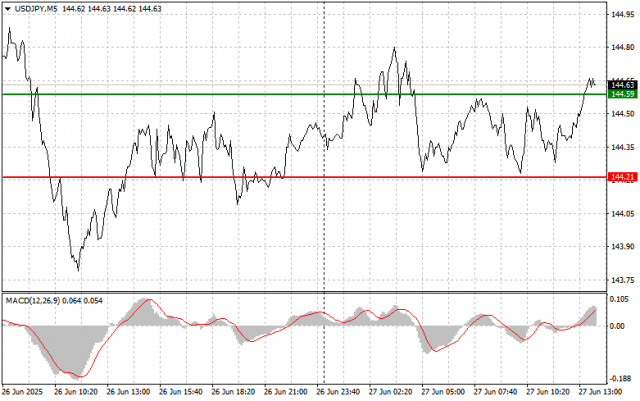Viewport: 640px width, 401px height.
Task: Select the green horizontal line at 144.59
Action: pos(304,94)
